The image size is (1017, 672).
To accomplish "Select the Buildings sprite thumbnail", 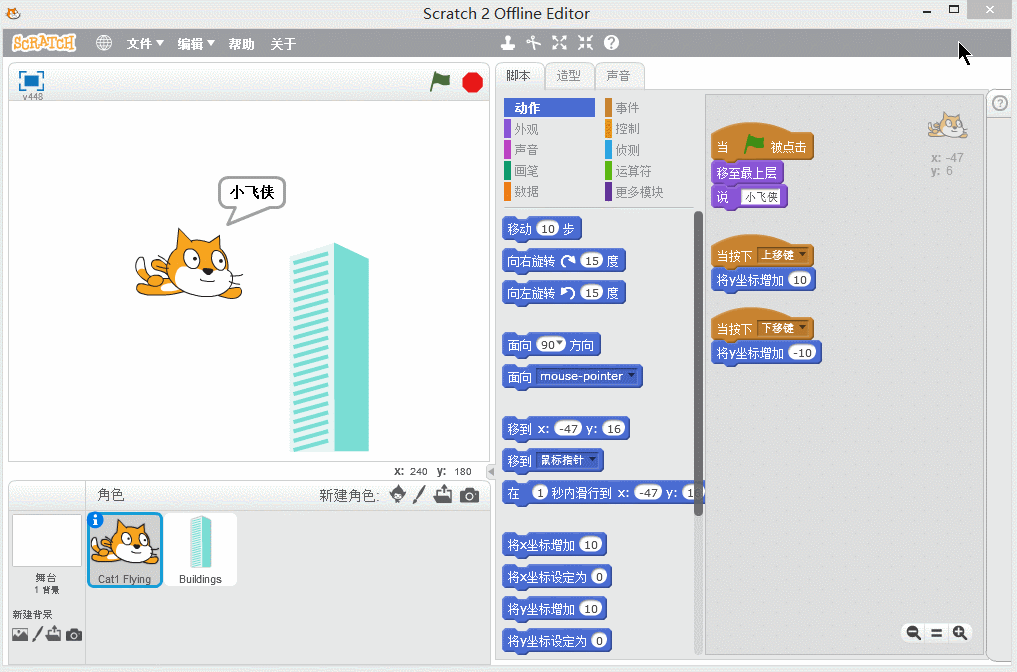I will pyautogui.click(x=200, y=549).
